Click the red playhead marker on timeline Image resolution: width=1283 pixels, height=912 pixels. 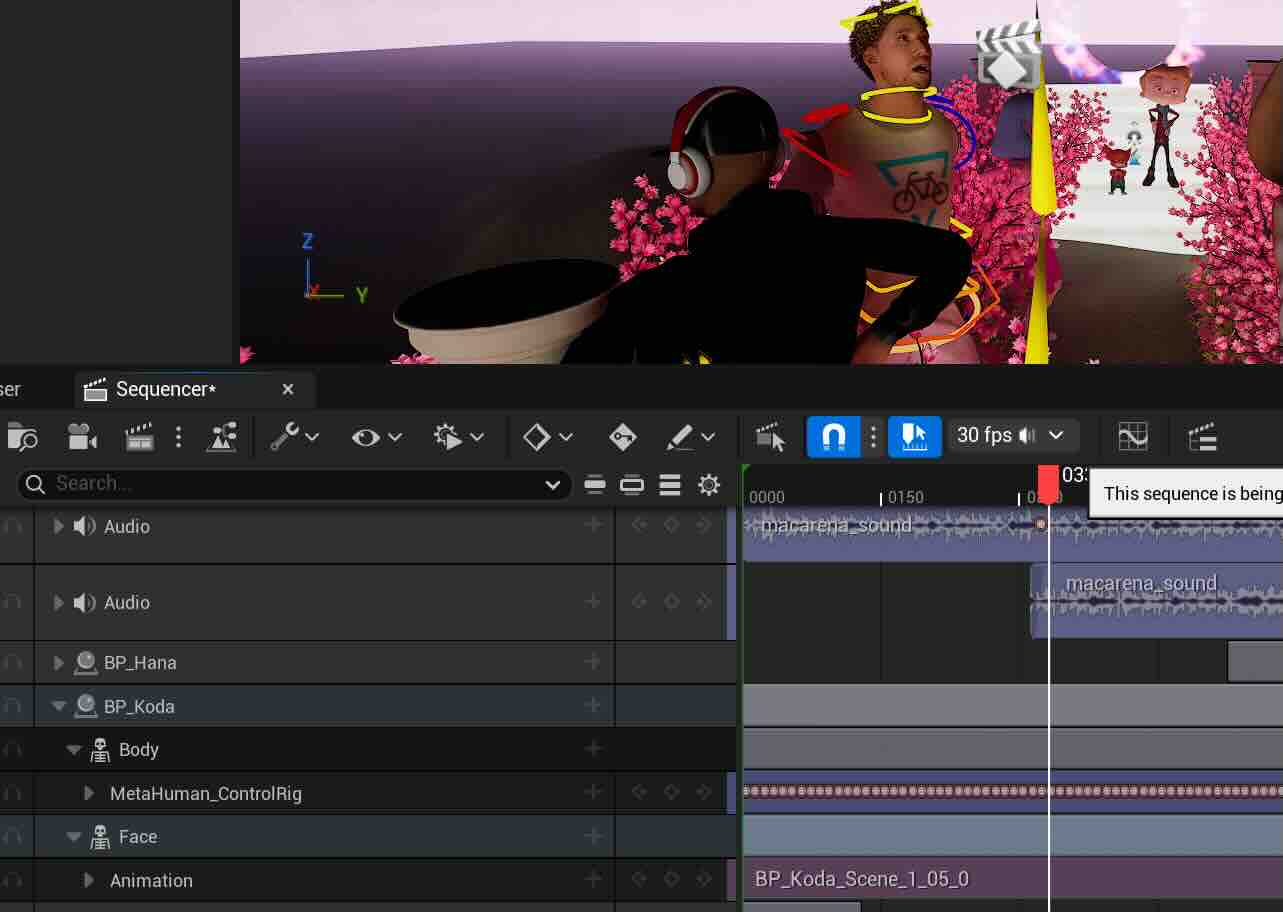pyautogui.click(x=1047, y=481)
